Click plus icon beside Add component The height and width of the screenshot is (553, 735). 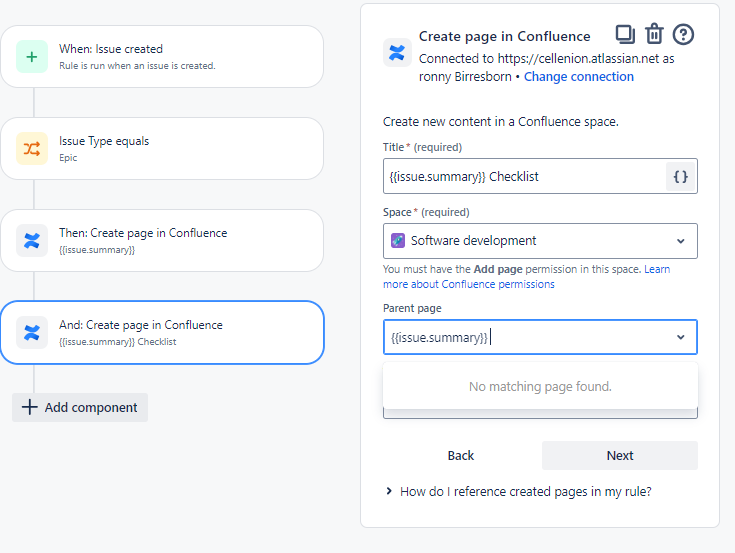[x=30, y=407]
